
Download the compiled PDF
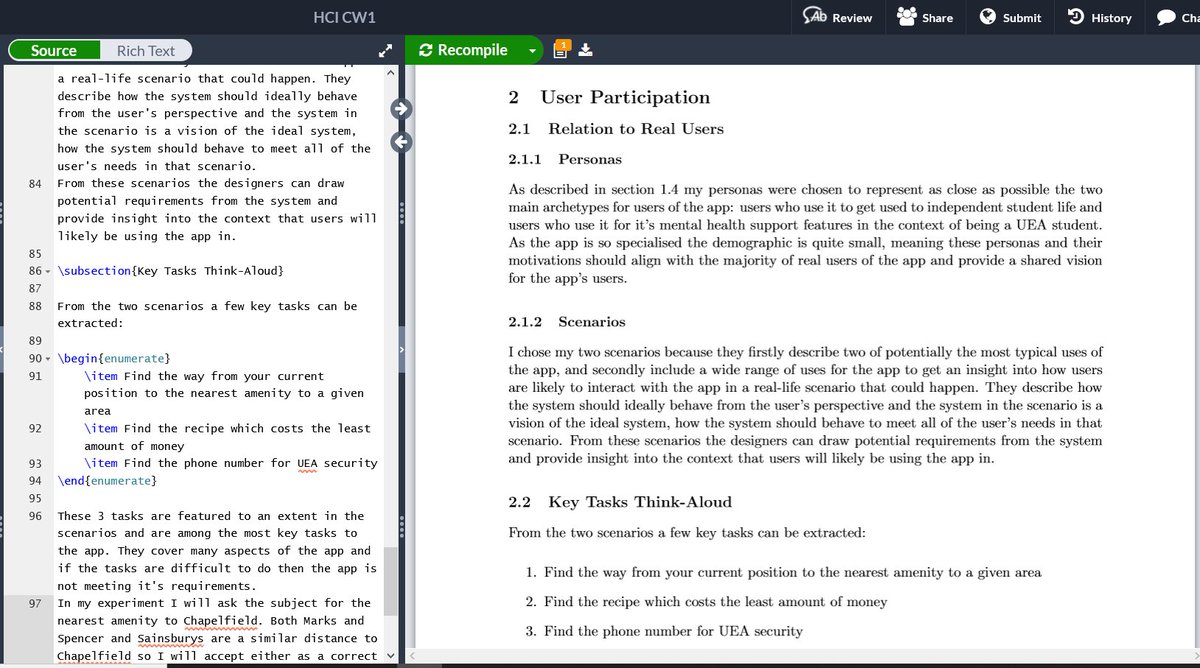[x=586, y=50]
